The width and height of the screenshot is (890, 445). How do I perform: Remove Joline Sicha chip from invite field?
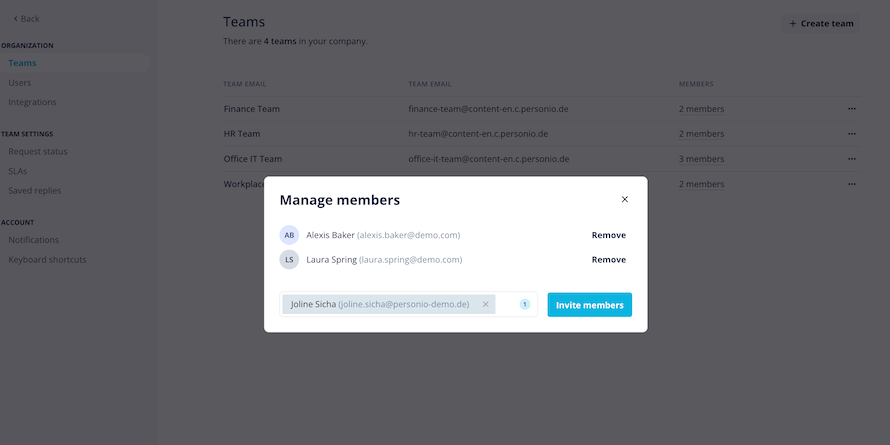[485, 304]
